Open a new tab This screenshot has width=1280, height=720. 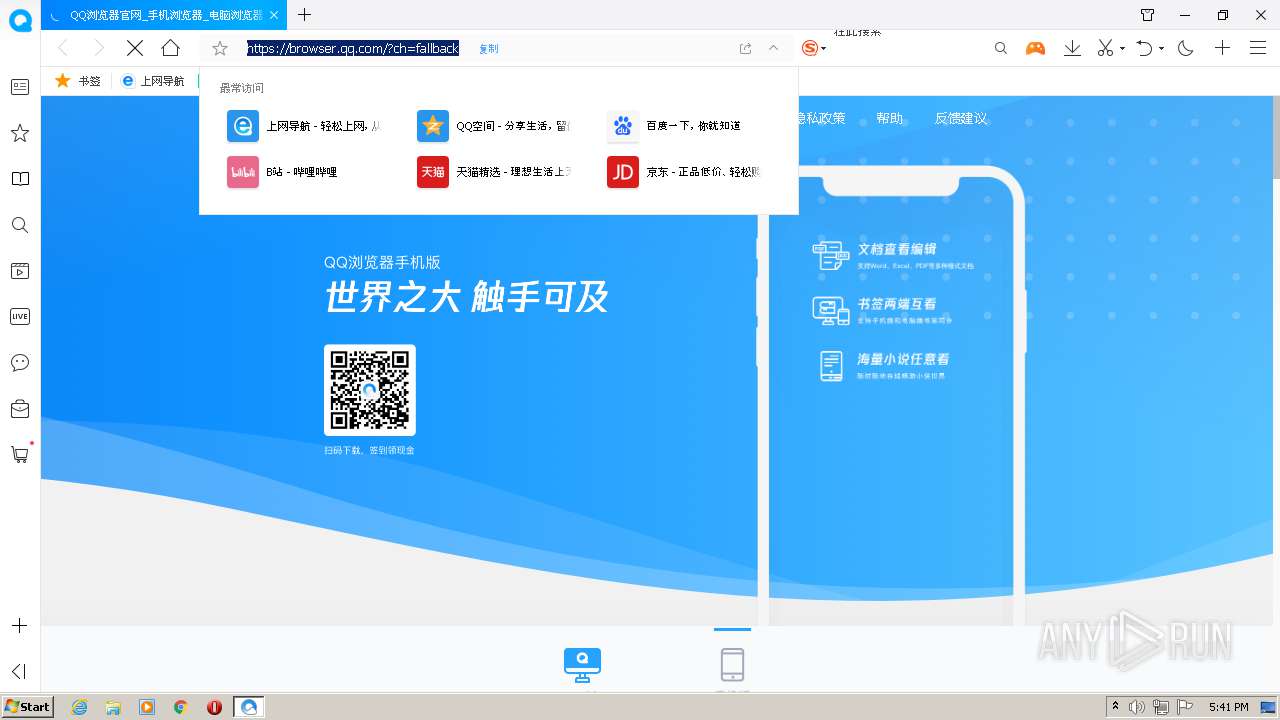305,15
